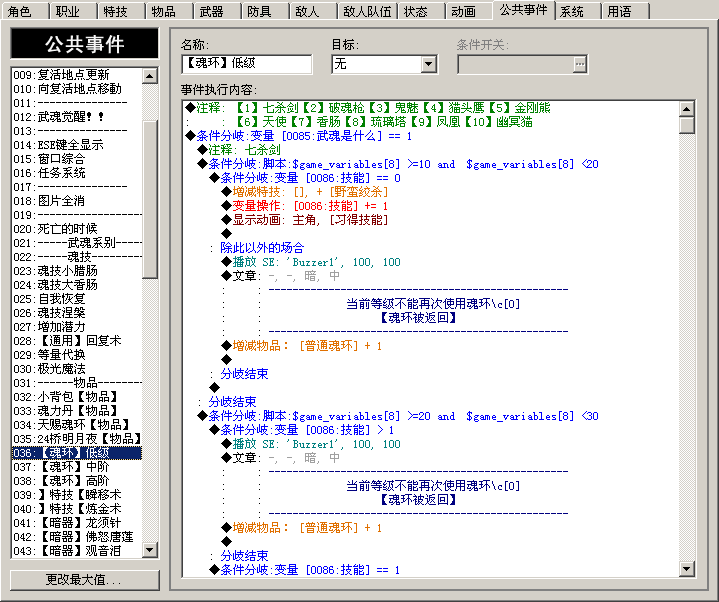Select event 026:魂技涅槃

77,313
